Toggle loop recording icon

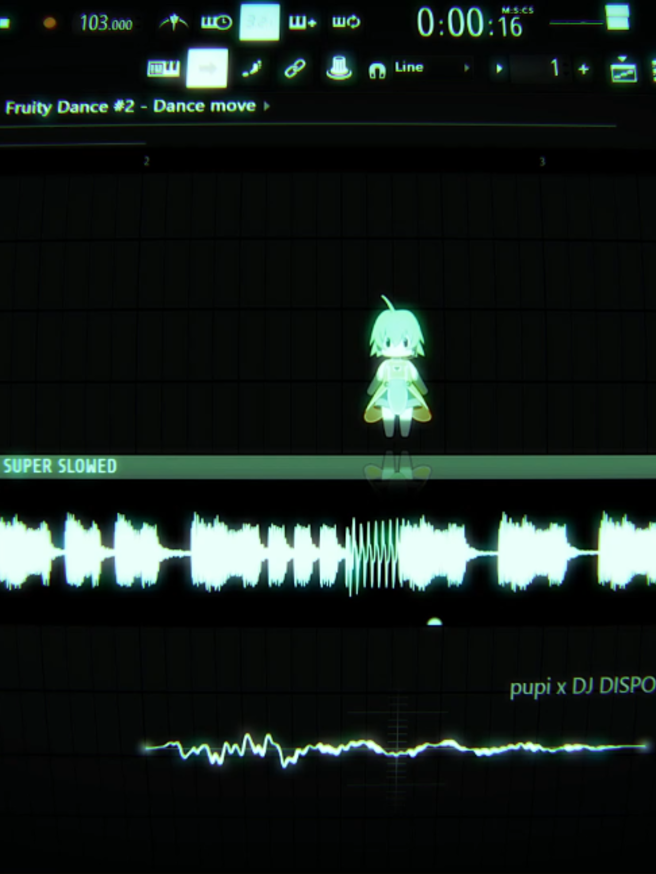[x=346, y=22]
